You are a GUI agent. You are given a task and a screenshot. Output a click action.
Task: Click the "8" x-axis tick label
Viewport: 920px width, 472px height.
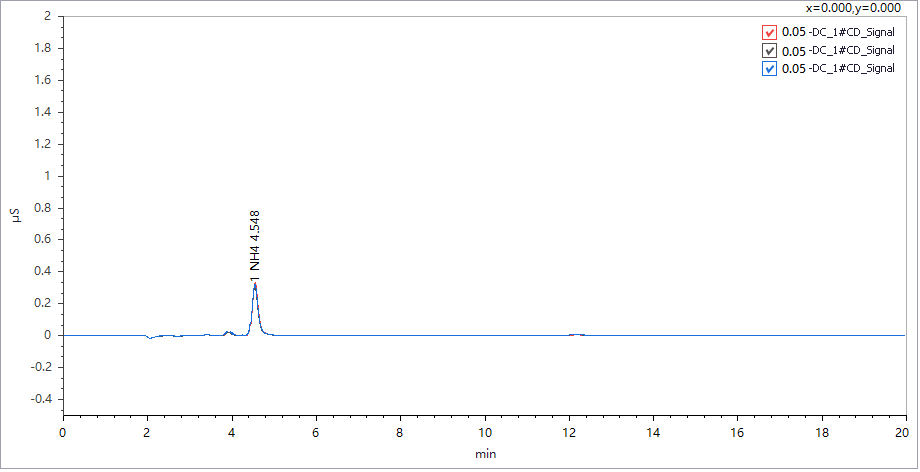tap(401, 433)
